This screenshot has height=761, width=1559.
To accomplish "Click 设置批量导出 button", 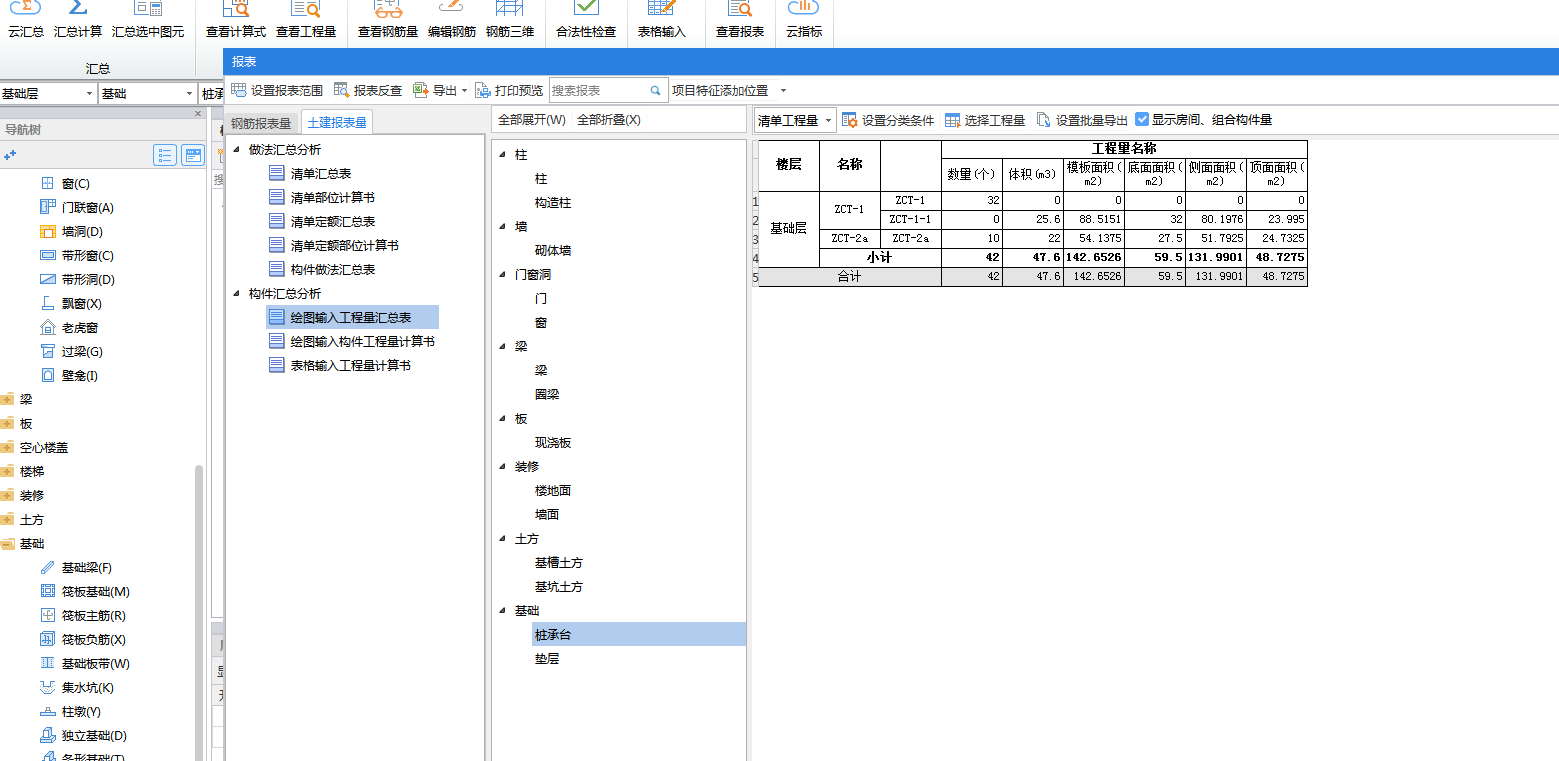I will (x=1082, y=120).
